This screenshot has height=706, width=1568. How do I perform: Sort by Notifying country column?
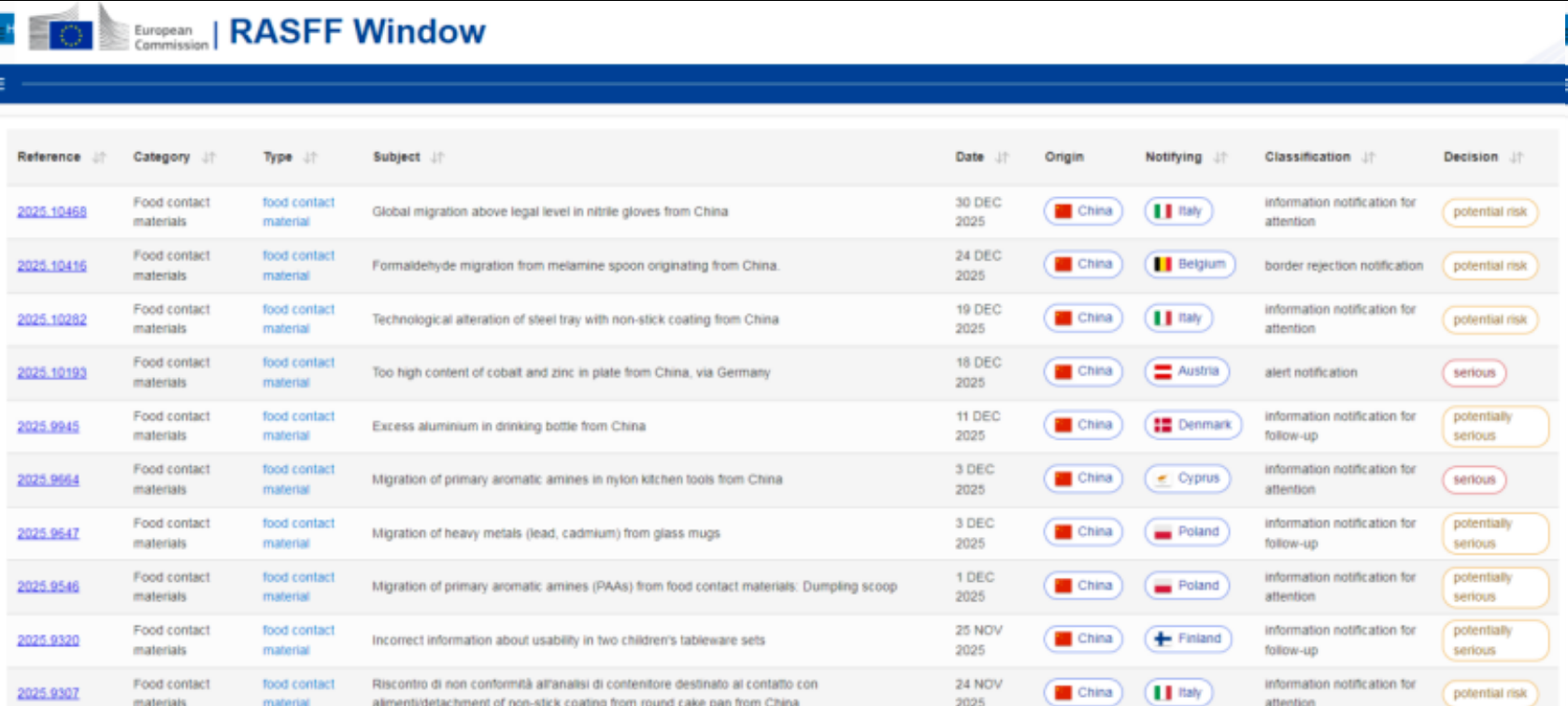[x=1220, y=157]
